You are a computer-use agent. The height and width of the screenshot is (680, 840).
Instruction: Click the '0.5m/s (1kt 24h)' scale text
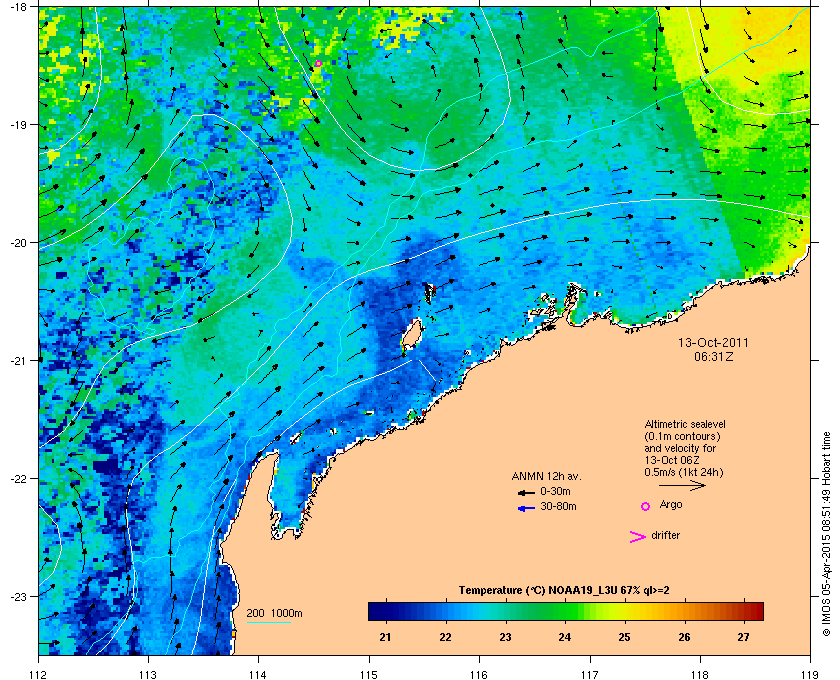coord(684,473)
